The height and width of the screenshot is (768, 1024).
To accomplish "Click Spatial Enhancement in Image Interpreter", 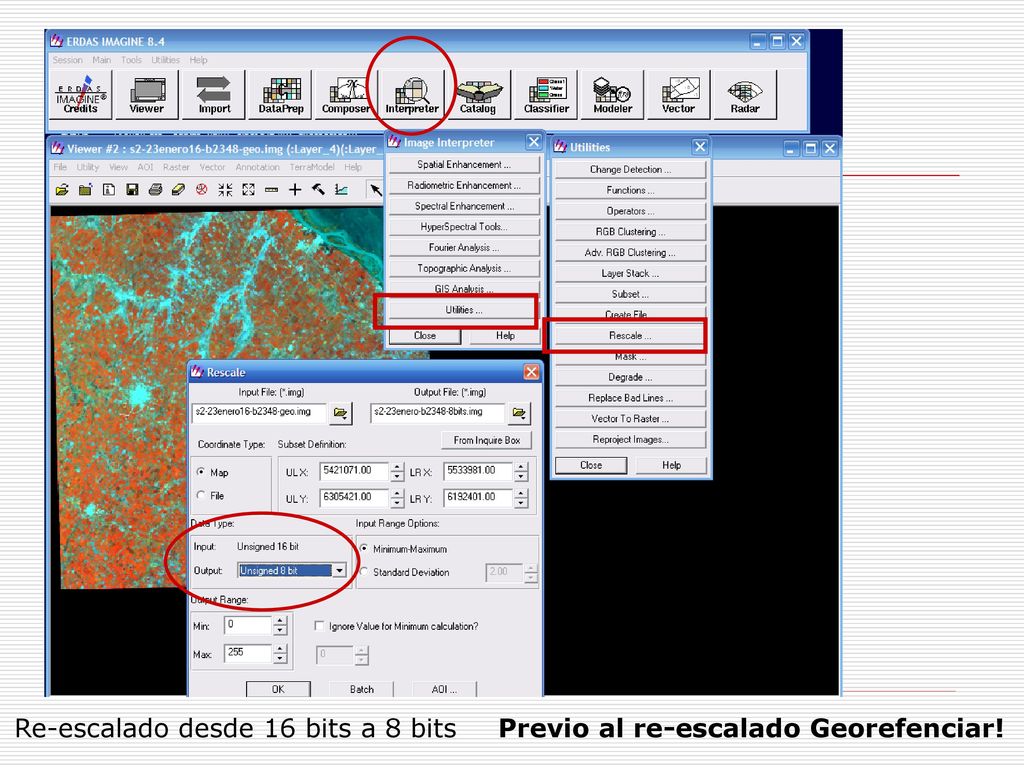I will [x=464, y=165].
